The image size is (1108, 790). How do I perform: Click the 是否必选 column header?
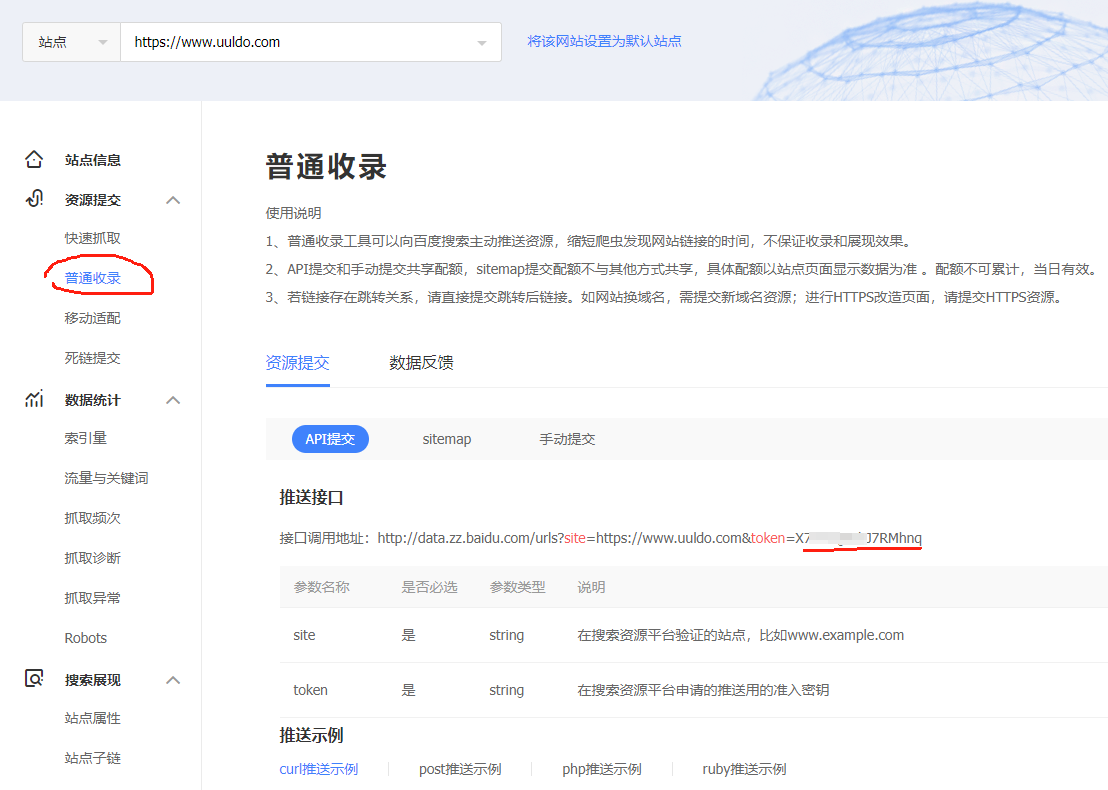pyautogui.click(x=430, y=587)
